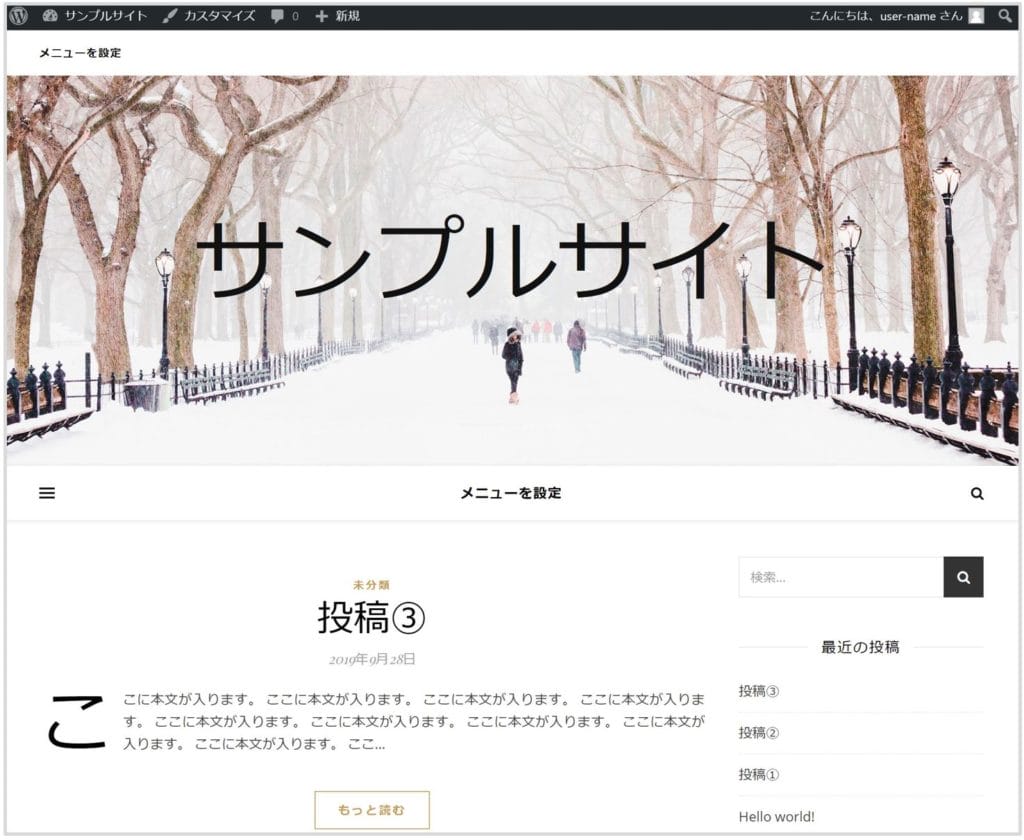
Task: Open the カスタマイズ customizer
Action: (x=208, y=16)
